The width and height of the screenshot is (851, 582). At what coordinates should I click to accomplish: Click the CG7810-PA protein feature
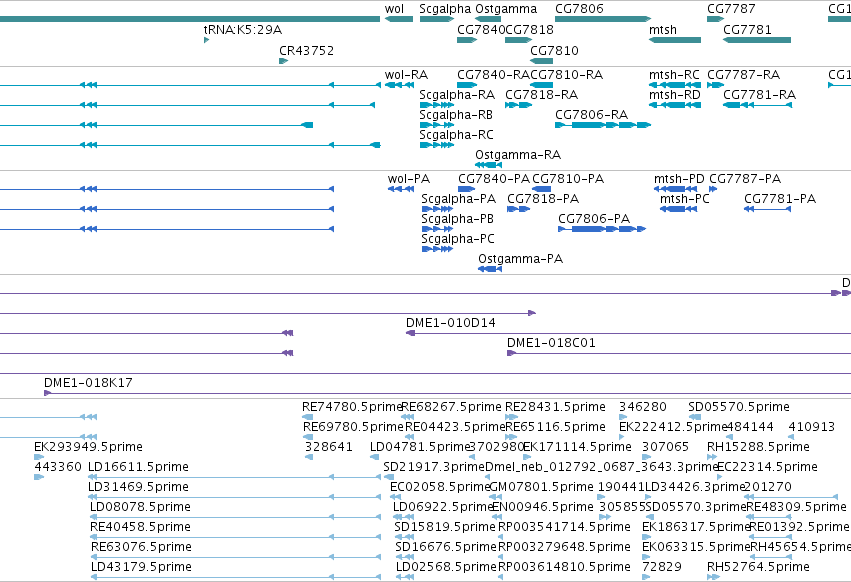coord(542,189)
